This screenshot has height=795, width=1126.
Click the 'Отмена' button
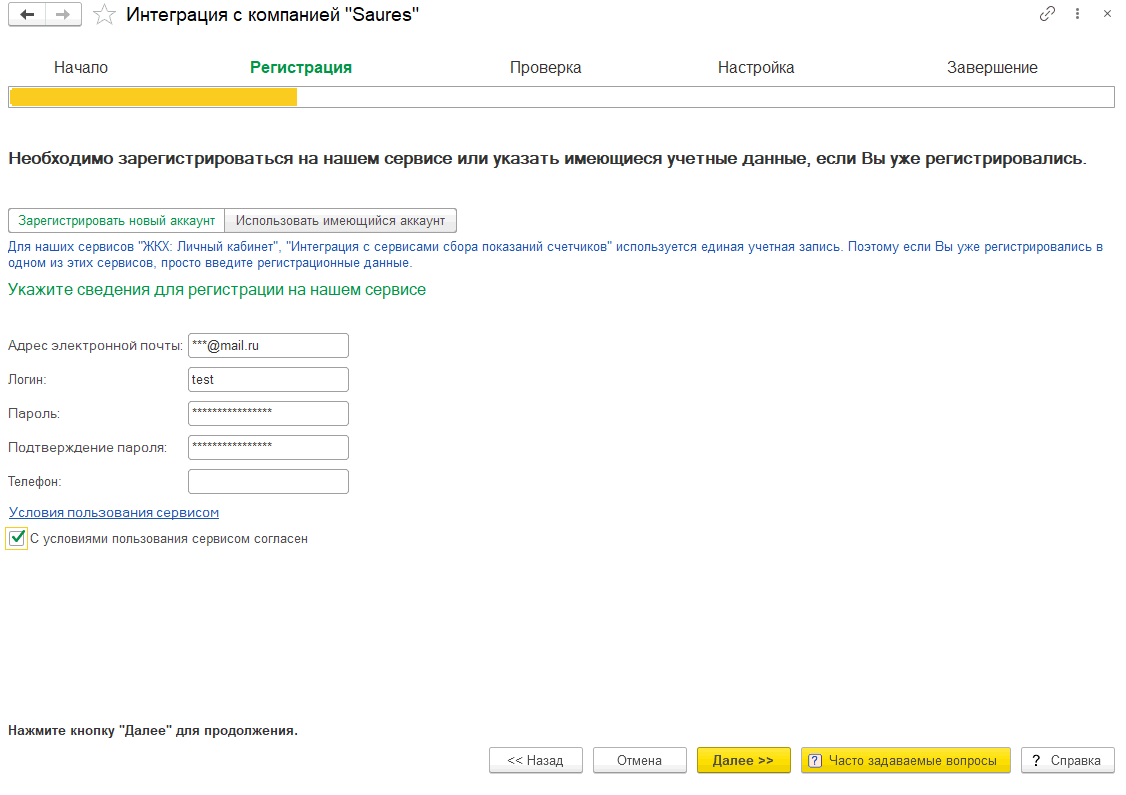[x=640, y=761]
